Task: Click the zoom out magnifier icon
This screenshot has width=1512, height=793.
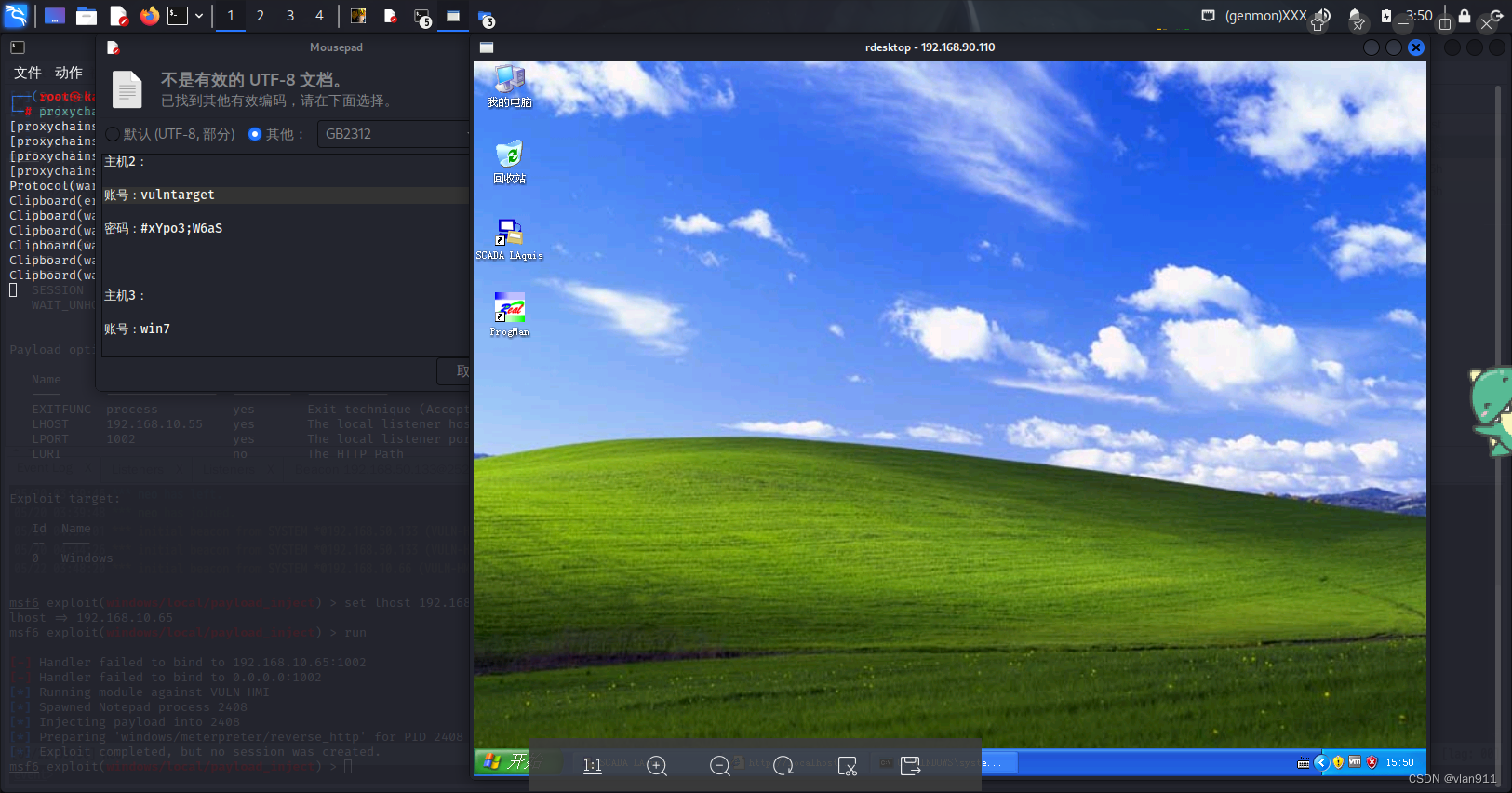Action: pos(720,765)
